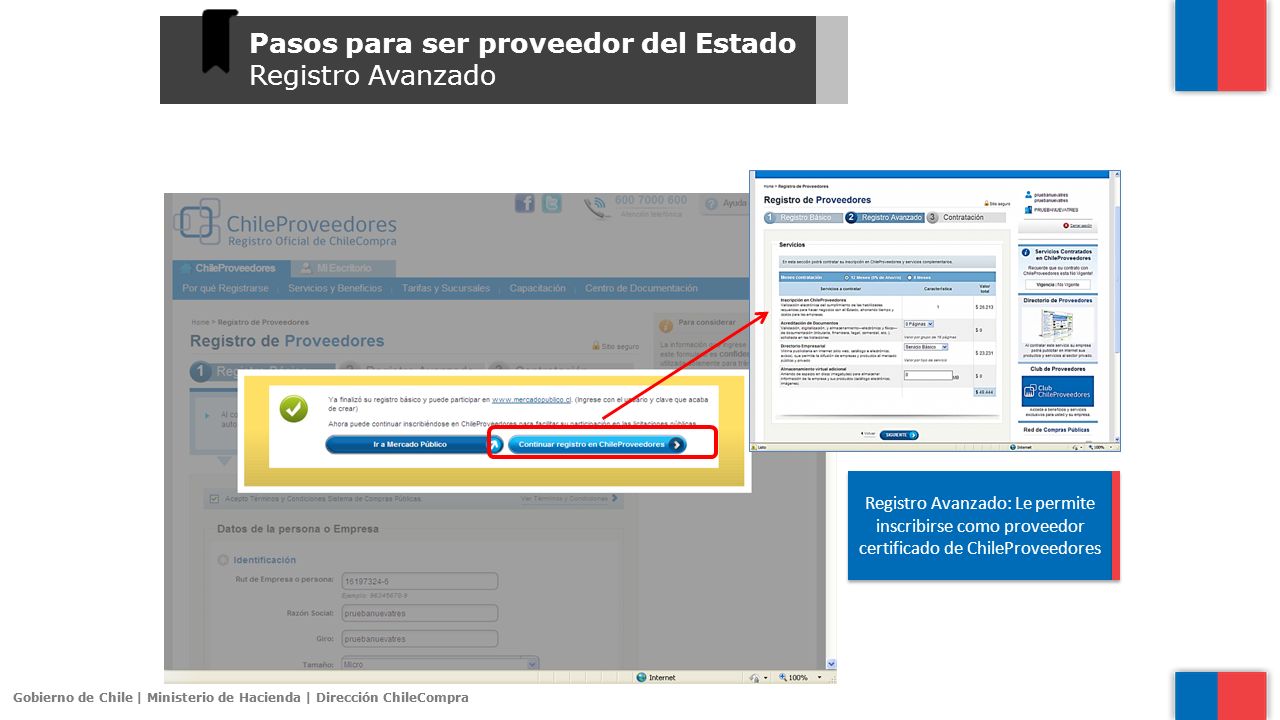Open the 0 Páginas dropdown for Acreditación
Image resolution: width=1280 pixels, height=720 pixels.
918,324
